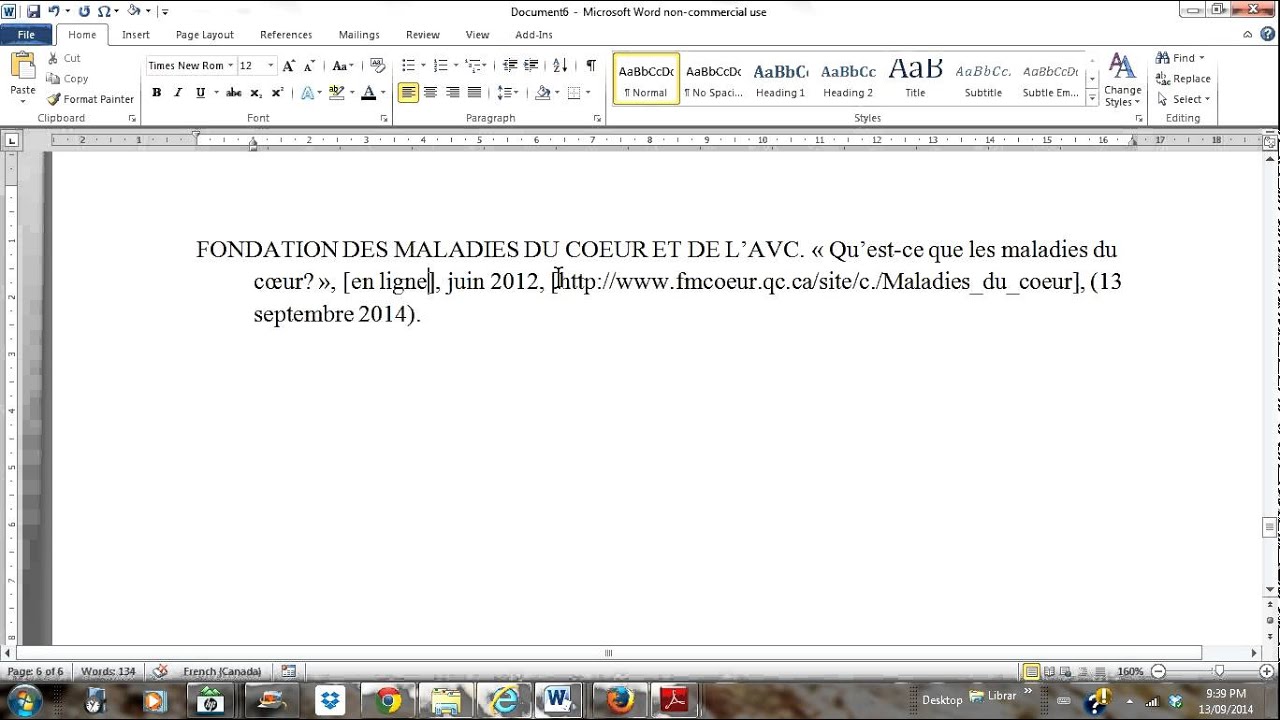Click the Align Text Right icon
This screenshot has width=1280, height=720.
(453, 93)
